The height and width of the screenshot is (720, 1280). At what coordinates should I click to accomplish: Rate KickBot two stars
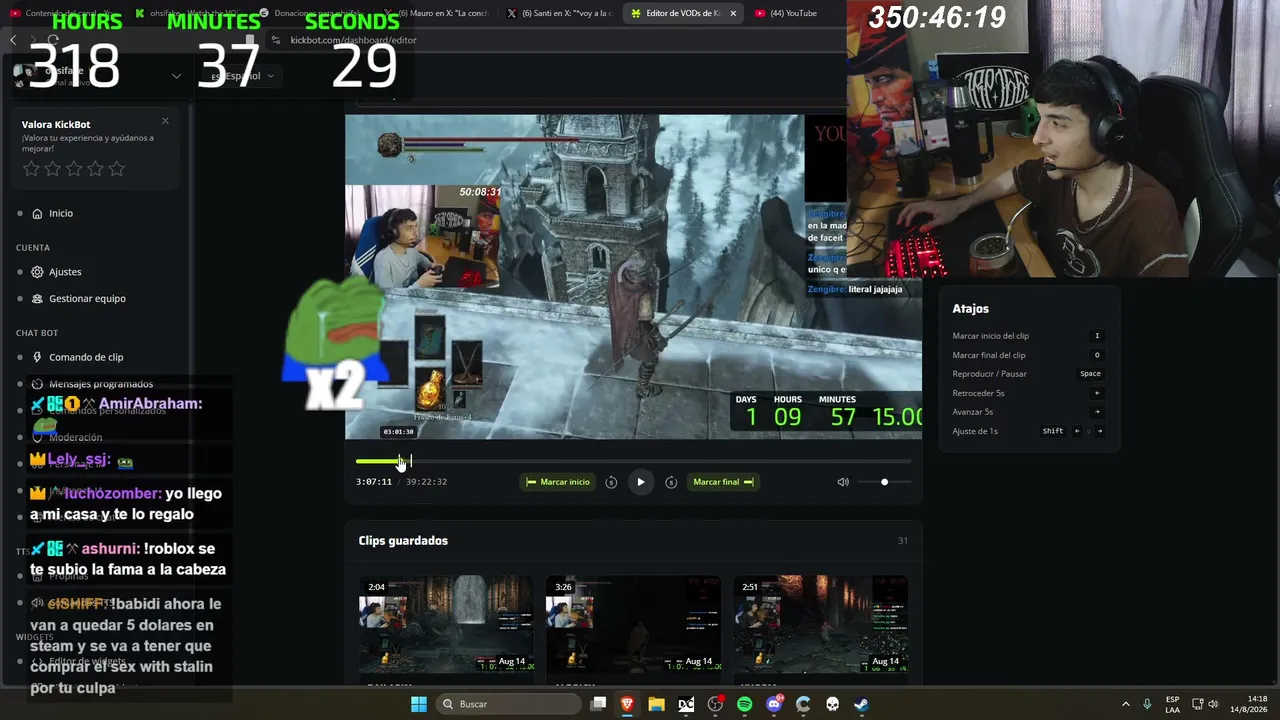point(53,169)
